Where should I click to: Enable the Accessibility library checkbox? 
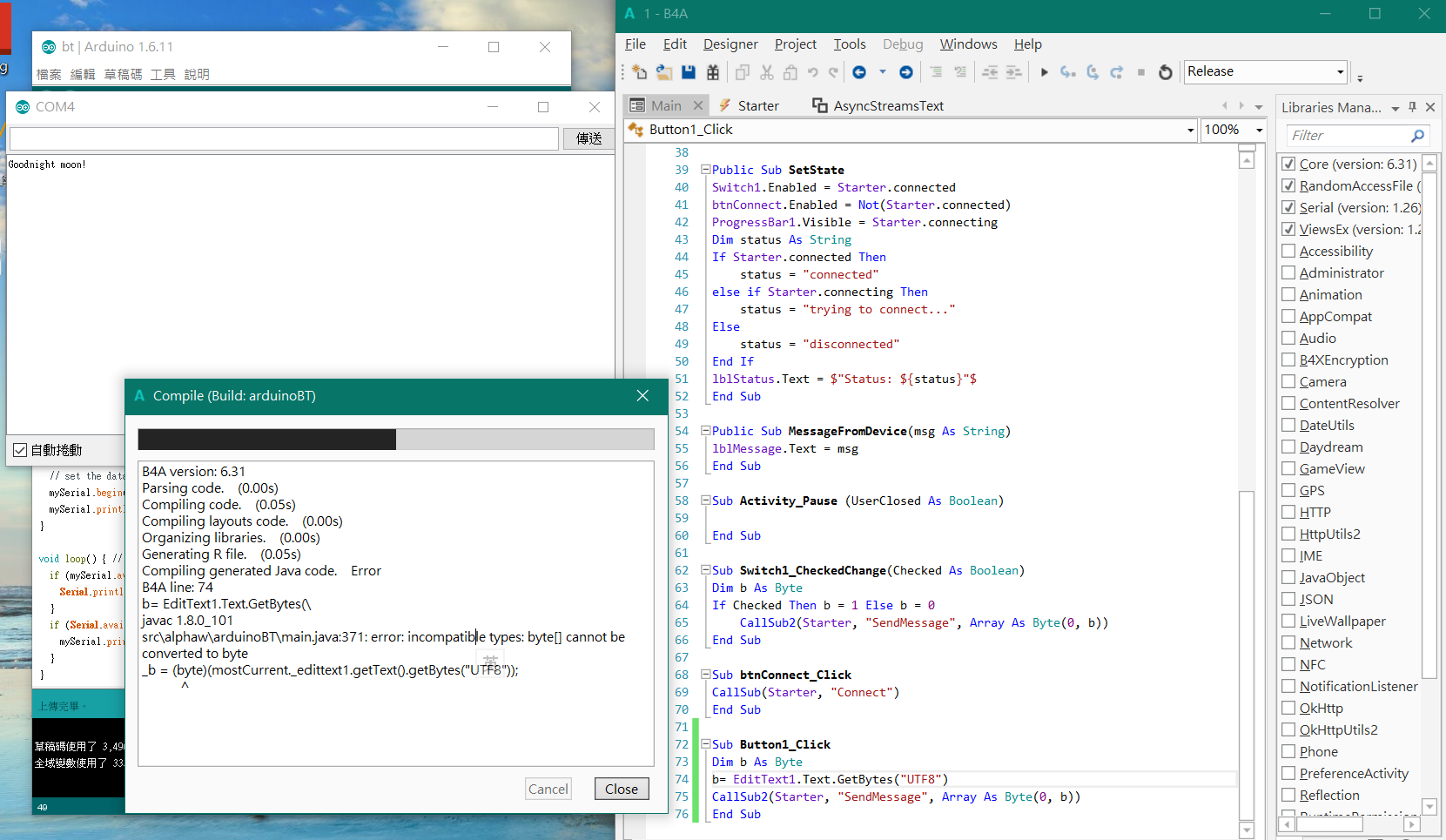(x=1288, y=251)
